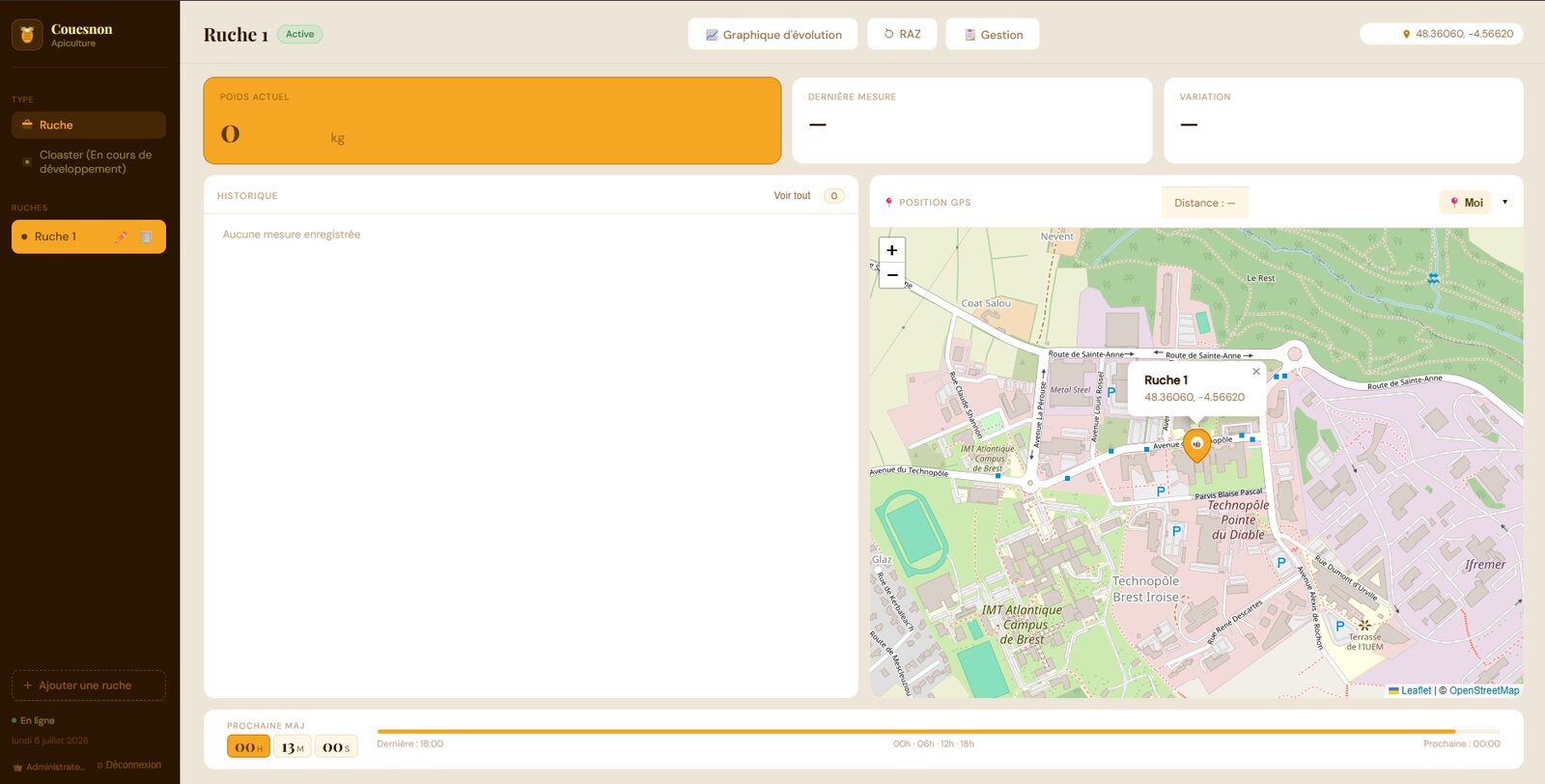Viewport: 1545px width, 784px height.
Task: Edit Ruche 1 with the pencil icon
Action: click(121, 237)
